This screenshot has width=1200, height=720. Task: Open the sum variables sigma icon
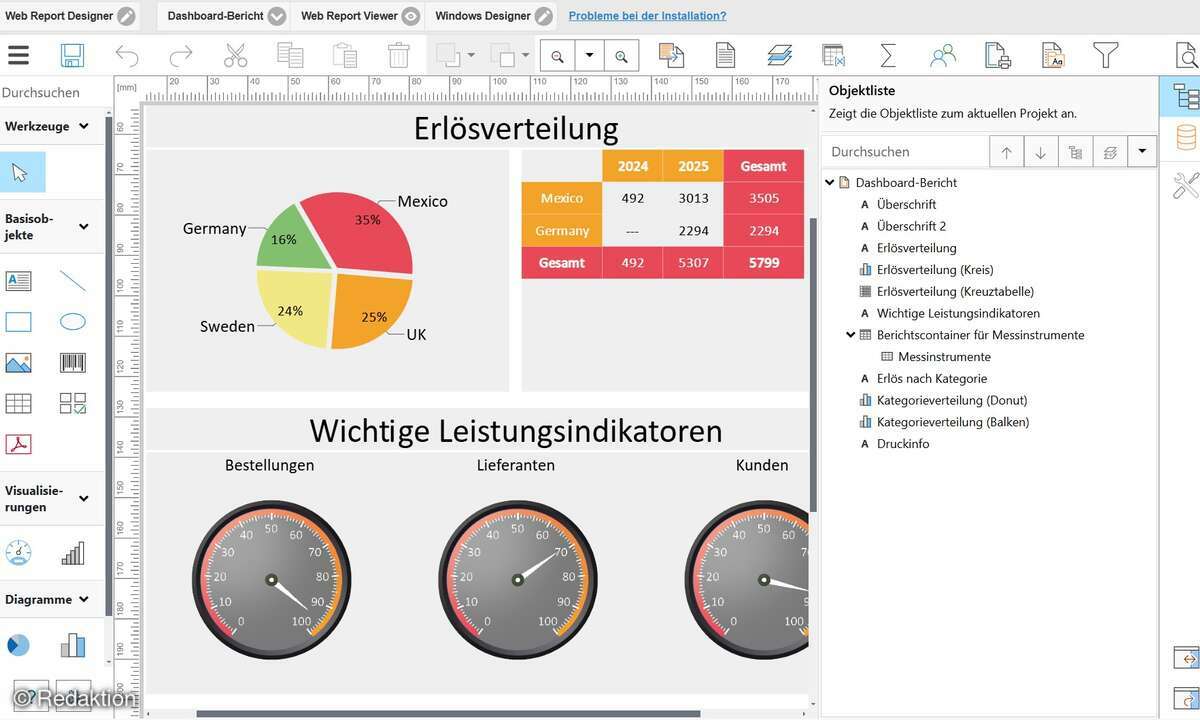click(887, 55)
